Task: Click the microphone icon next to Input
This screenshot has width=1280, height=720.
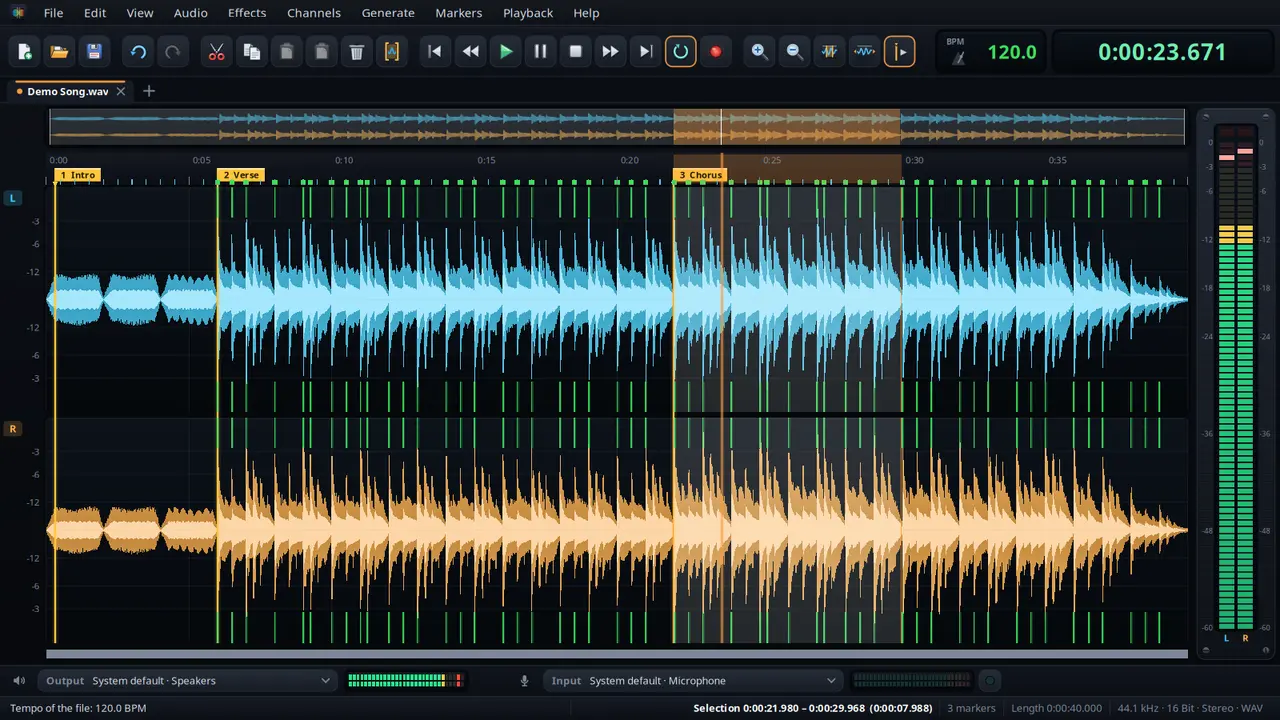Action: point(524,681)
